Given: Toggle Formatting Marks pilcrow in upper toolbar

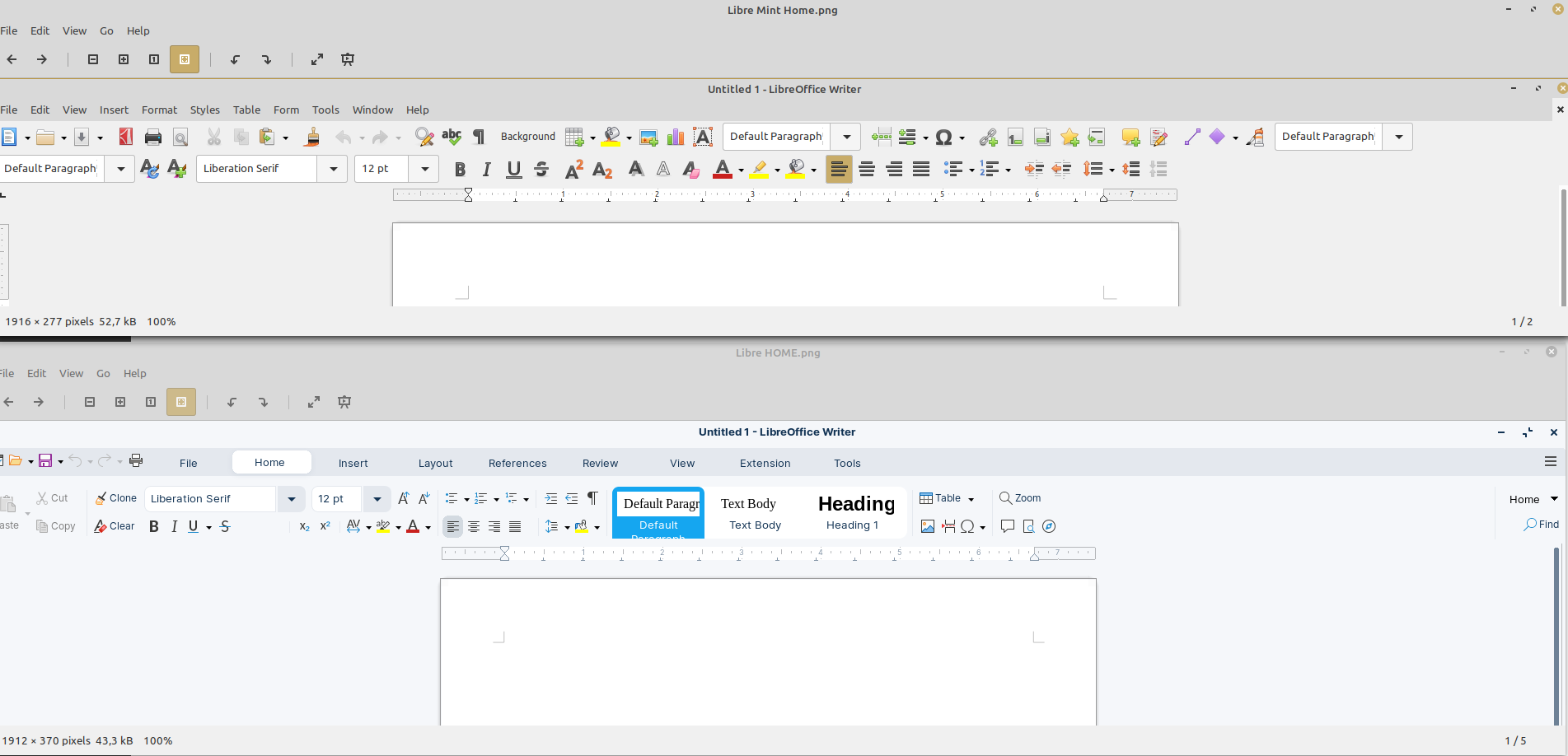Looking at the screenshot, I should (479, 137).
